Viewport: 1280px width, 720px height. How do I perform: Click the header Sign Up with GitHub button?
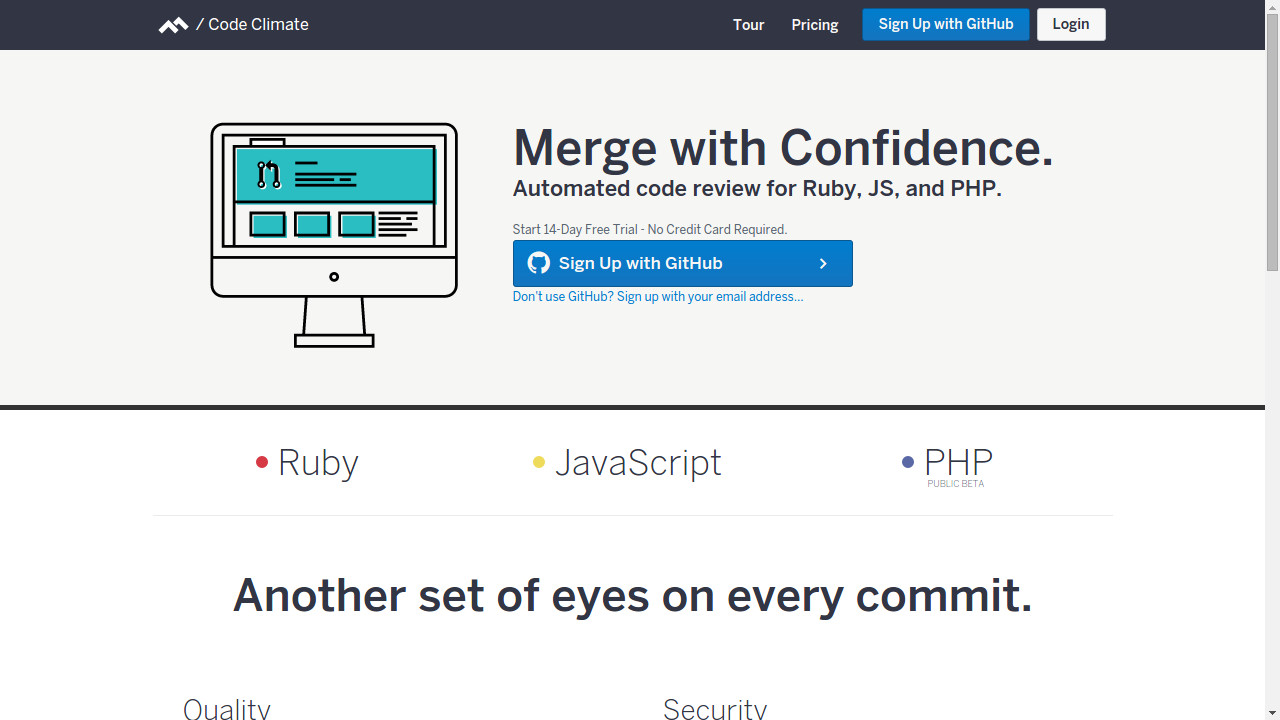[946, 24]
